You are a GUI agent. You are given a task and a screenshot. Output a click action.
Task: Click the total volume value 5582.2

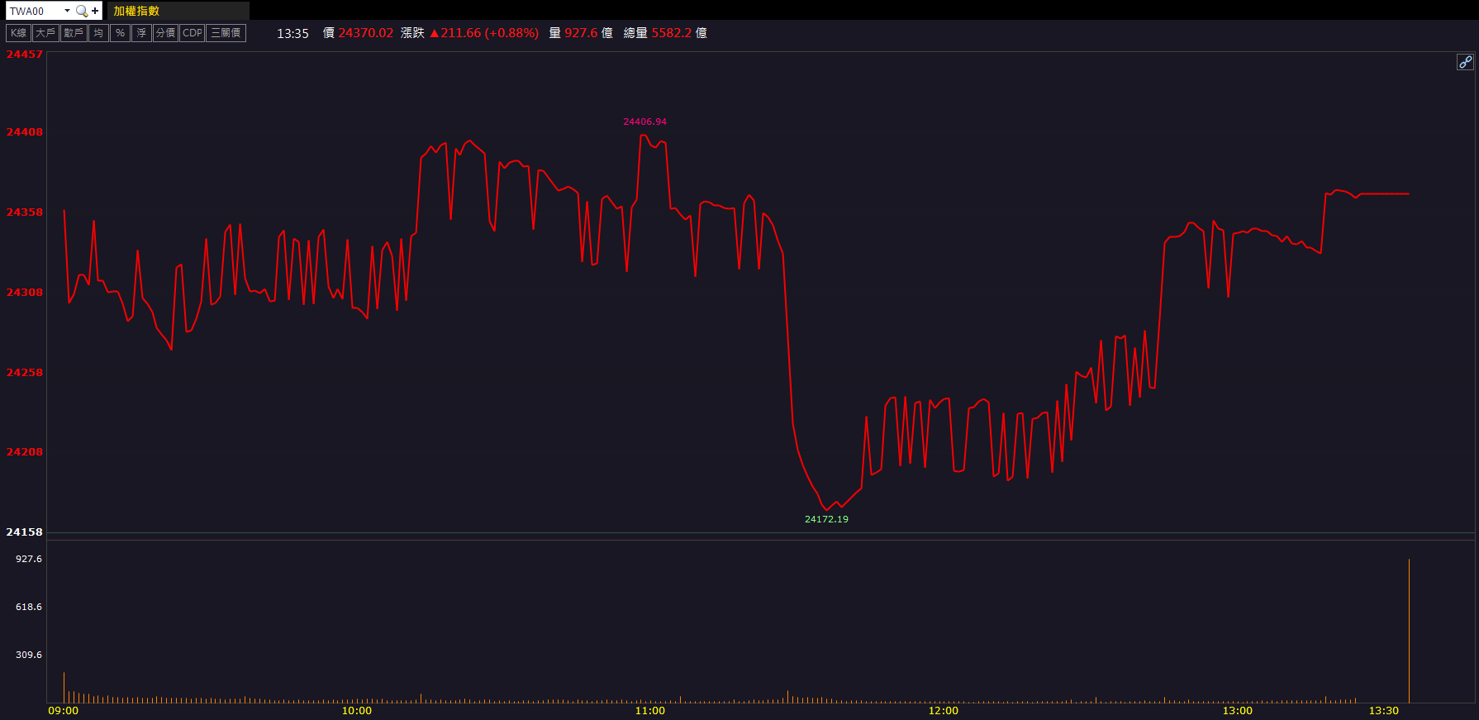pos(672,33)
